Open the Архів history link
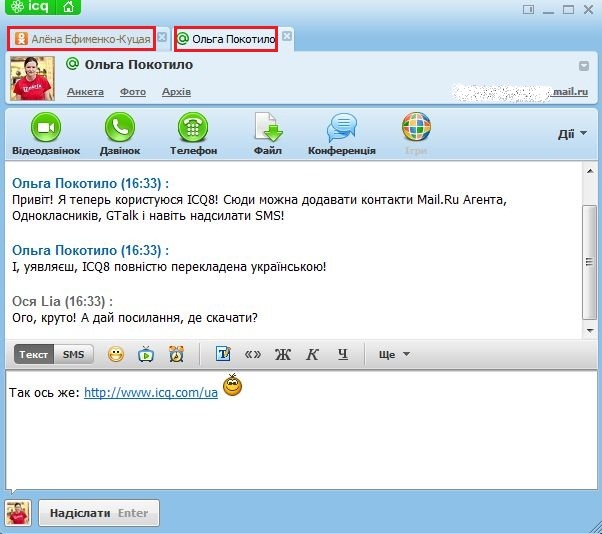The image size is (602, 534). click(x=177, y=92)
